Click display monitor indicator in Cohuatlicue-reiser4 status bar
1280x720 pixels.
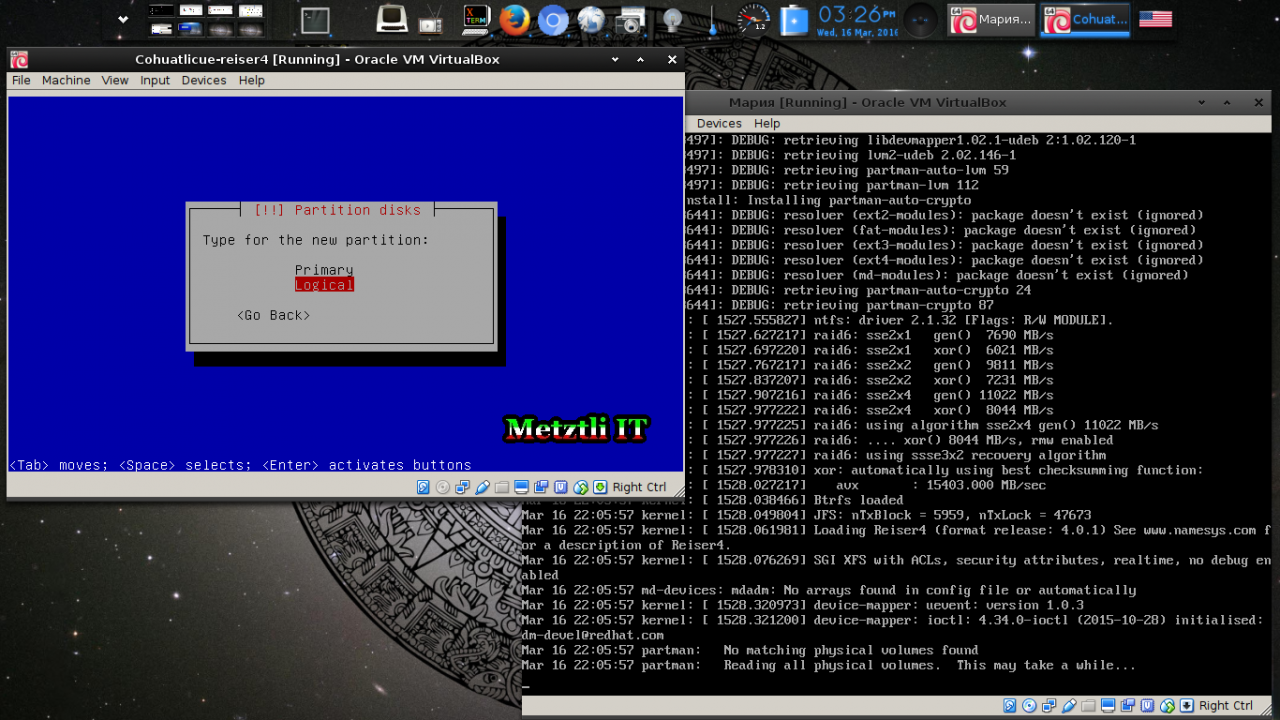pyautogui.click(x=522, y=487)
